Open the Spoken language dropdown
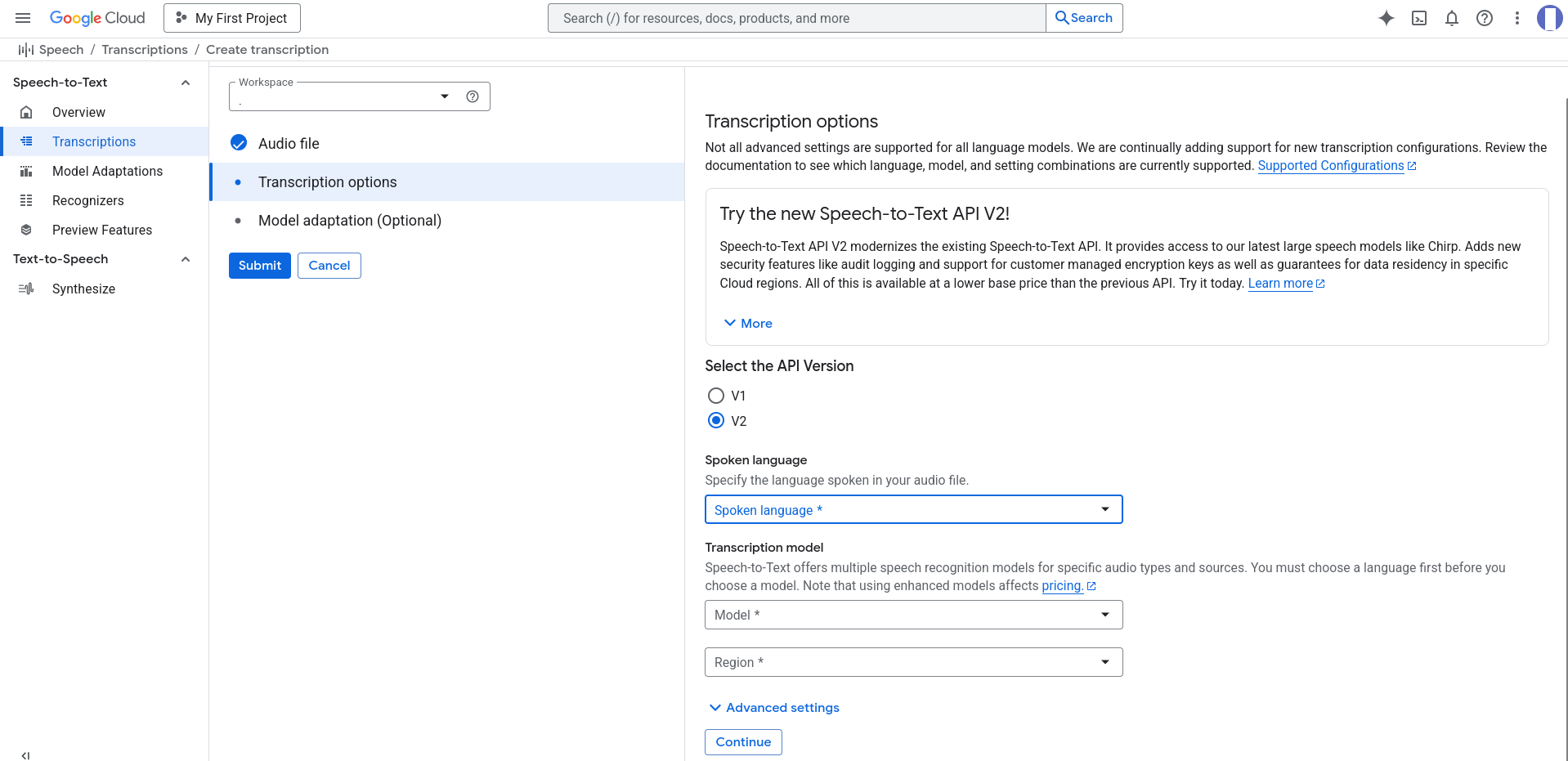 pos(913,509)
